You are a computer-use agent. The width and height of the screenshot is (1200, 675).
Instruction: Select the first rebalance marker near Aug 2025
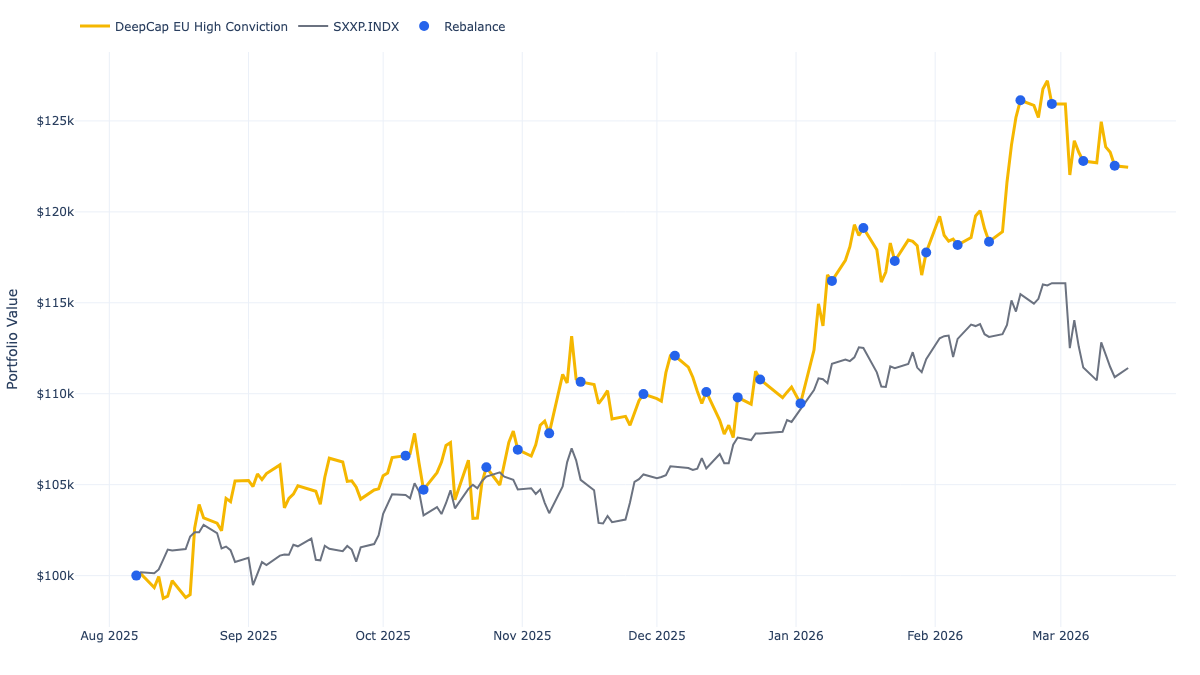135,575
